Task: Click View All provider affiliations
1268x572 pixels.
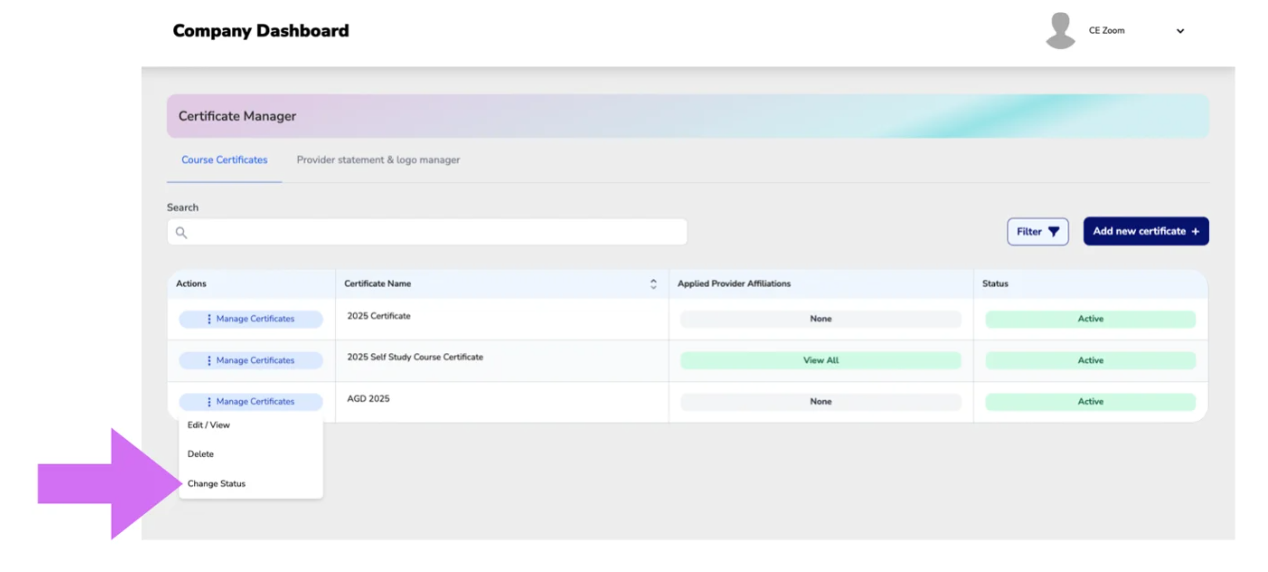Action: point(821,360)
